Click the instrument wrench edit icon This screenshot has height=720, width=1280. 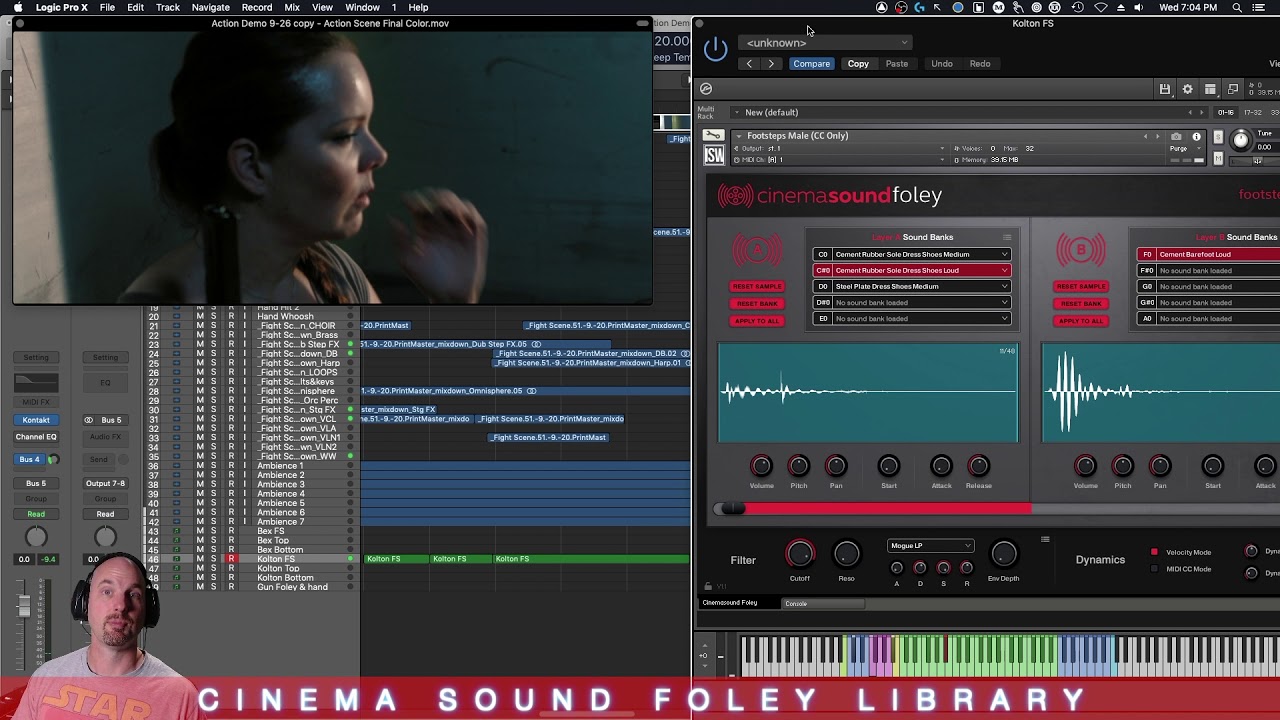tap(713, 136)
